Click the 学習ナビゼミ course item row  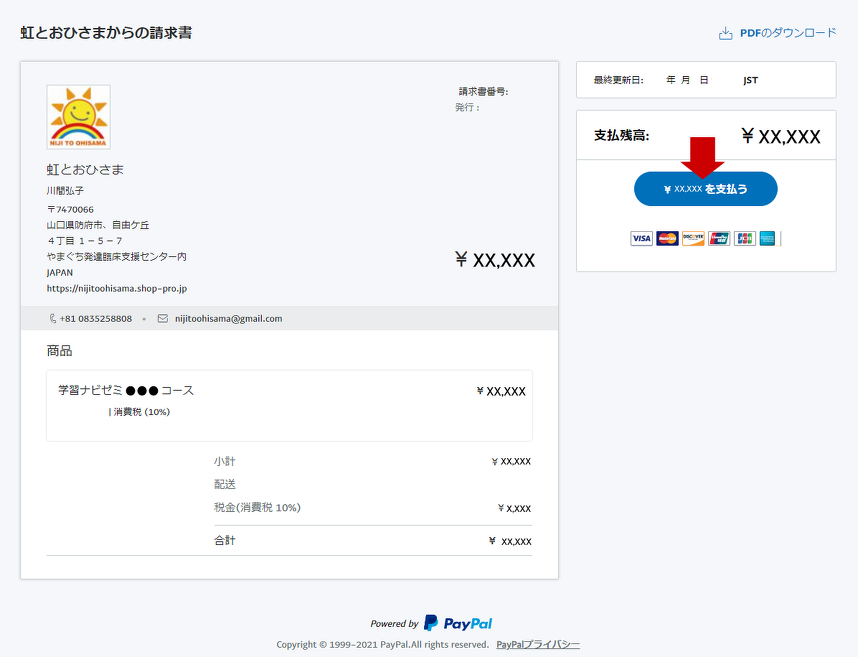click(289, 404)
